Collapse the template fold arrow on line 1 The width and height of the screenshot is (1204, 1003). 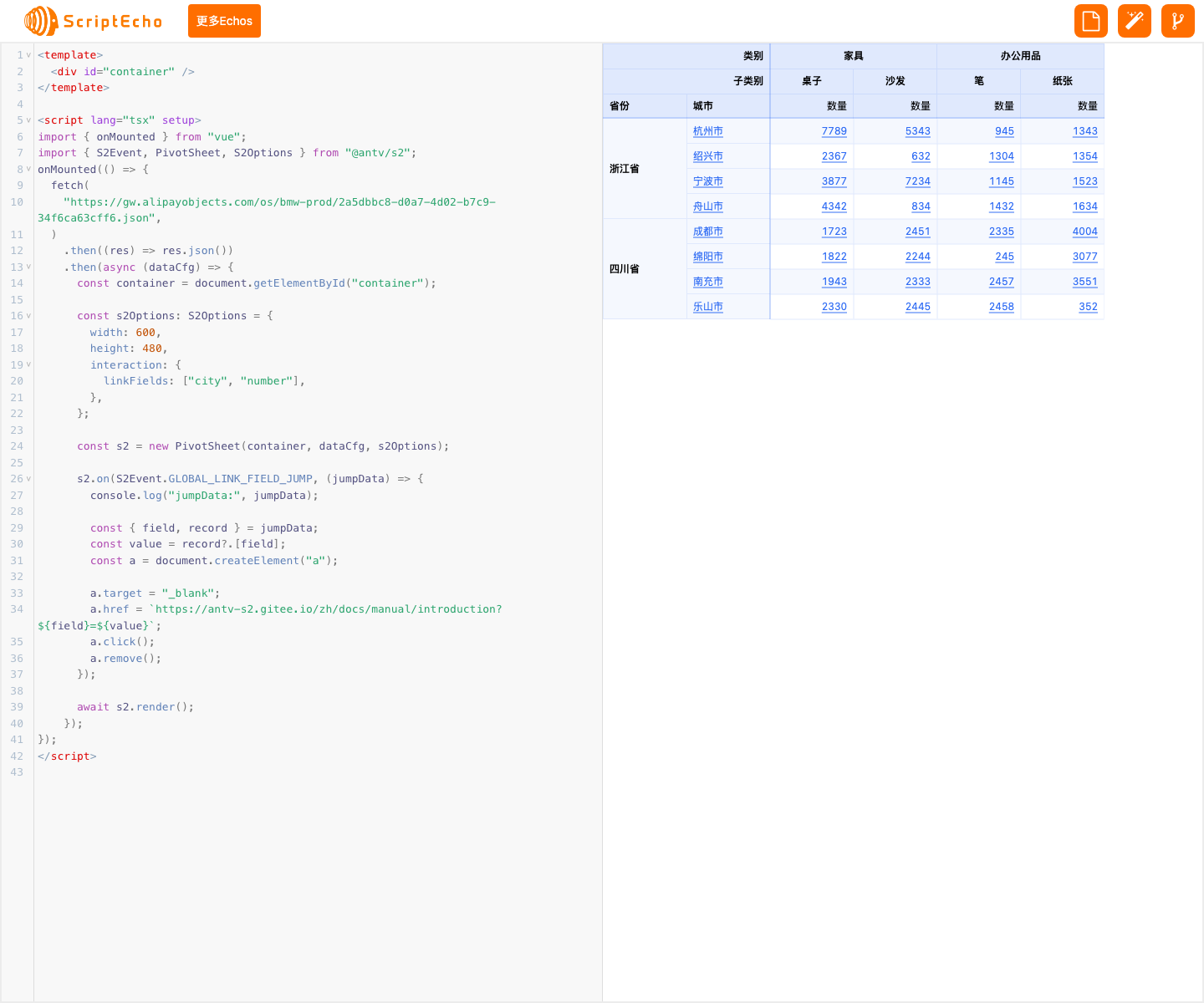(x=28, y=55)
